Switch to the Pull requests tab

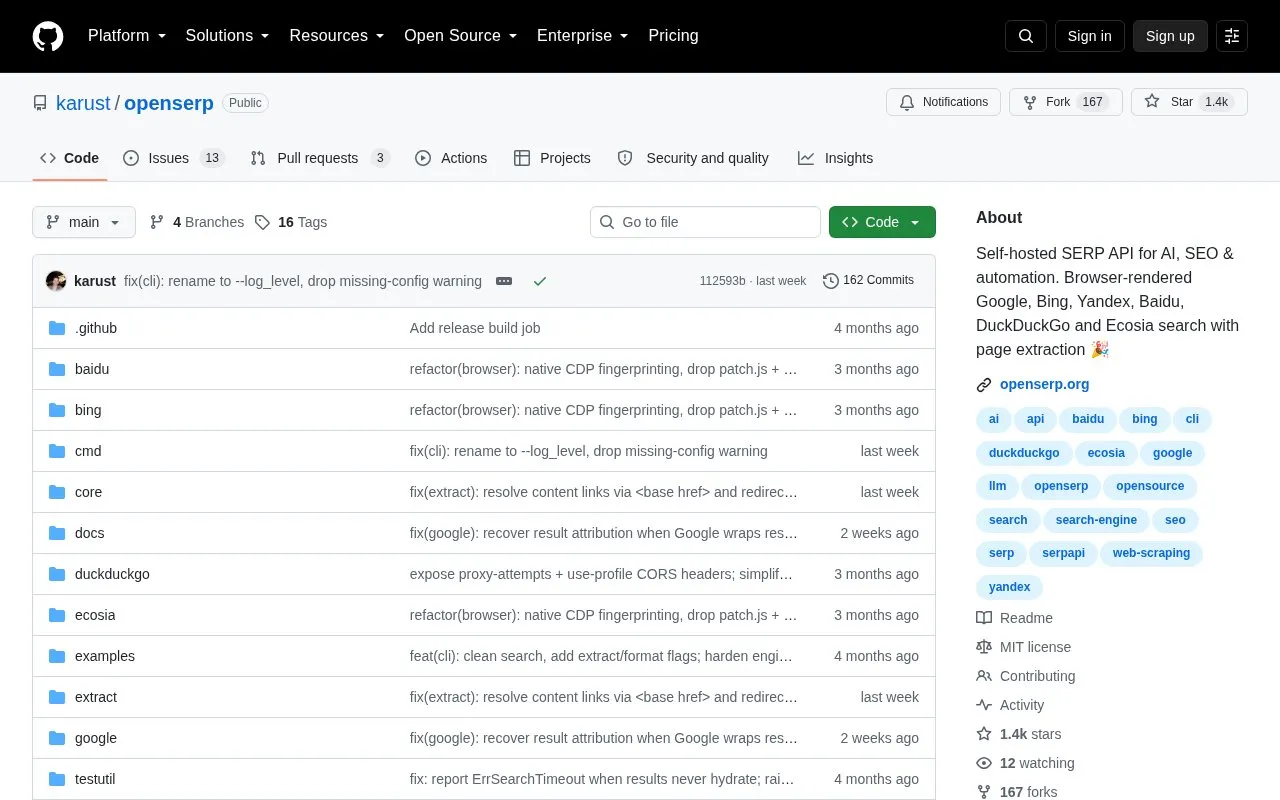click(320, 158)
